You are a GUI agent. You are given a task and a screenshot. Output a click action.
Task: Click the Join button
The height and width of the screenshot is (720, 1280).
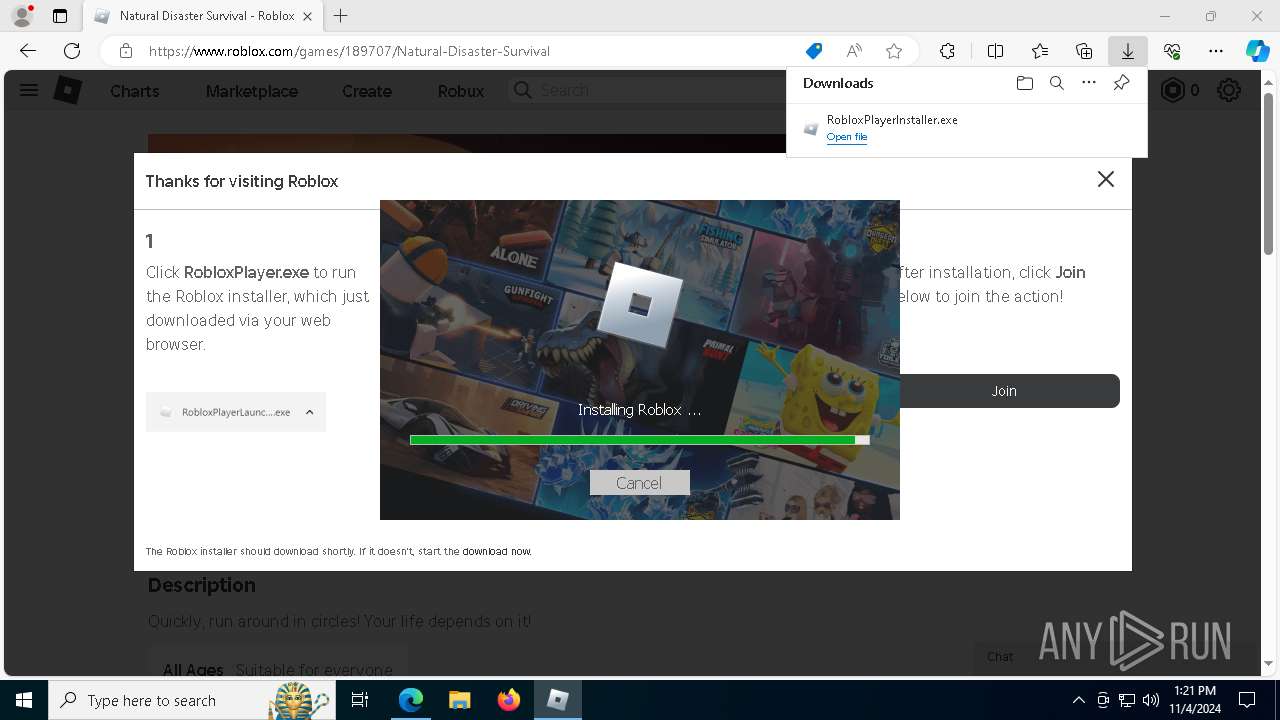(1004, 391)
